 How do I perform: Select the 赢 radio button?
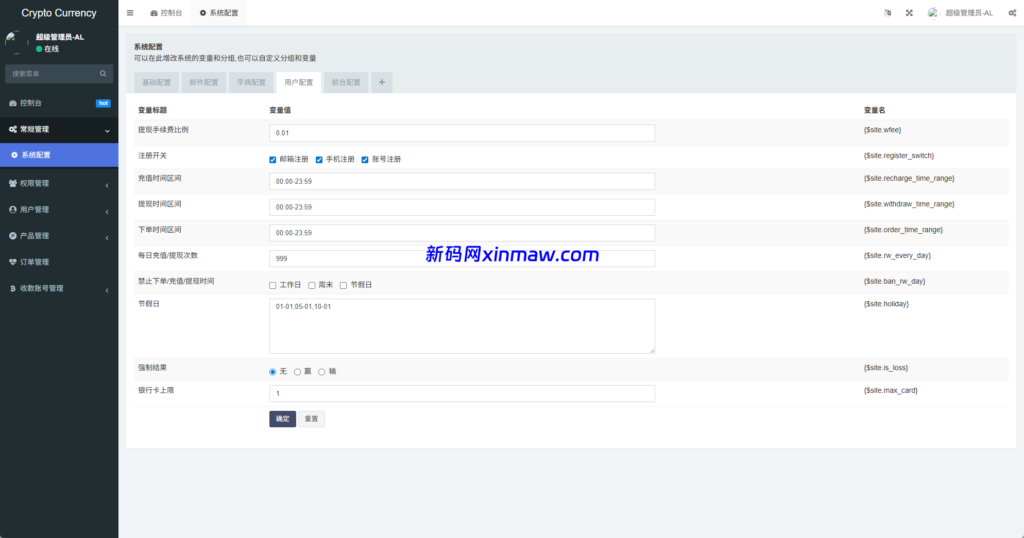point(297,372)
